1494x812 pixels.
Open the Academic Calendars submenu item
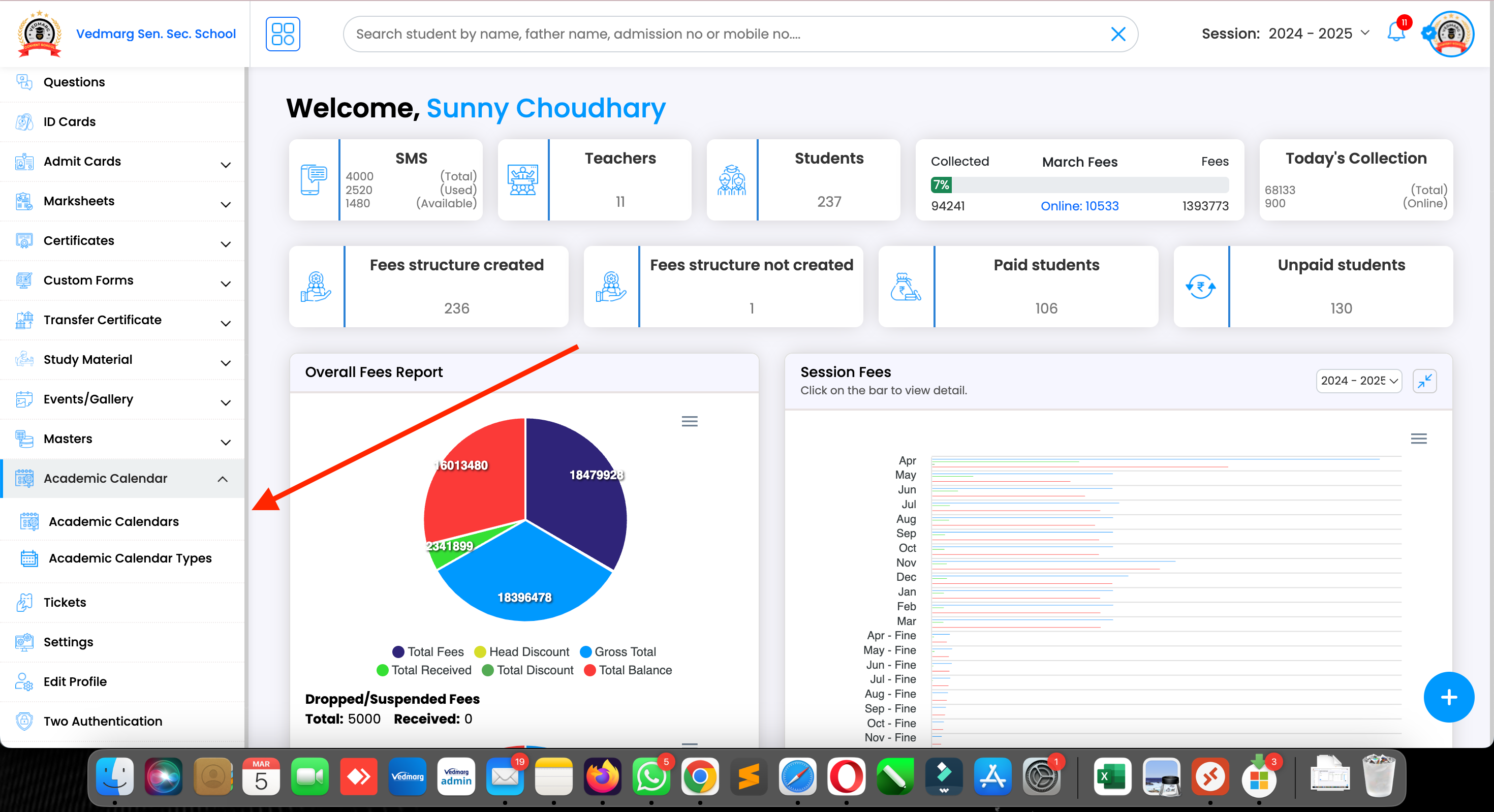(114, 521)
